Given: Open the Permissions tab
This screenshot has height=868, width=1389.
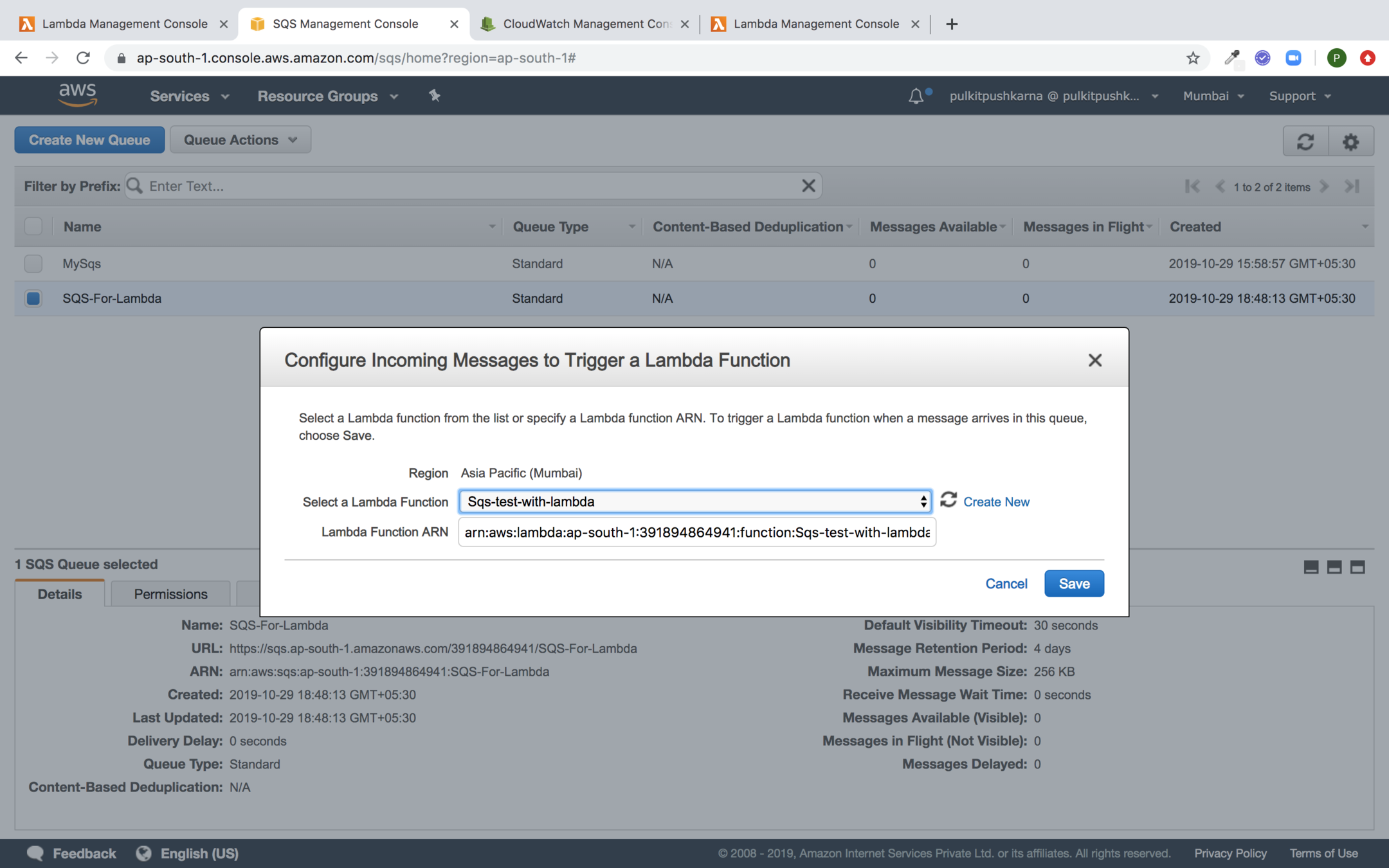Looking at the screenshot, I should [170, 594].
